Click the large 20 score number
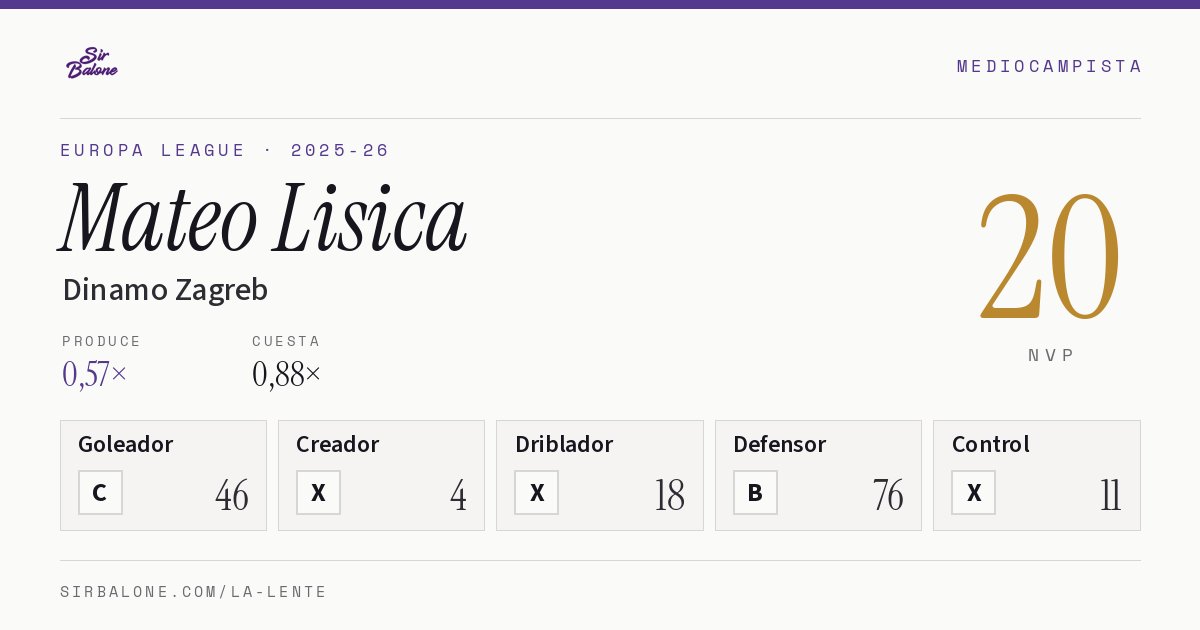 point(1050,255)
